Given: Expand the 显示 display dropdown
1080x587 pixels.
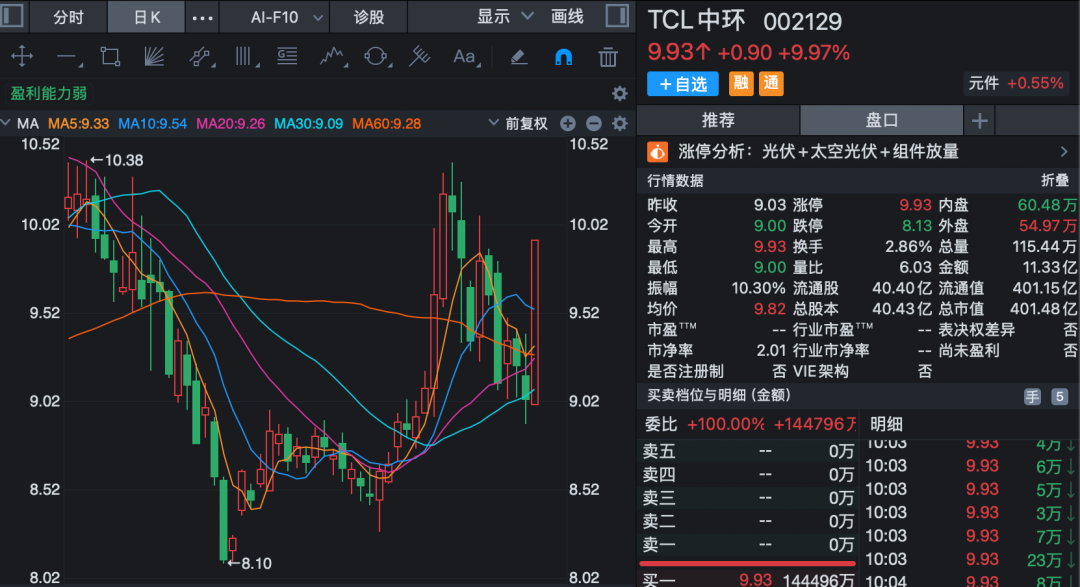Looking at the screenshot, I should 505,17.
